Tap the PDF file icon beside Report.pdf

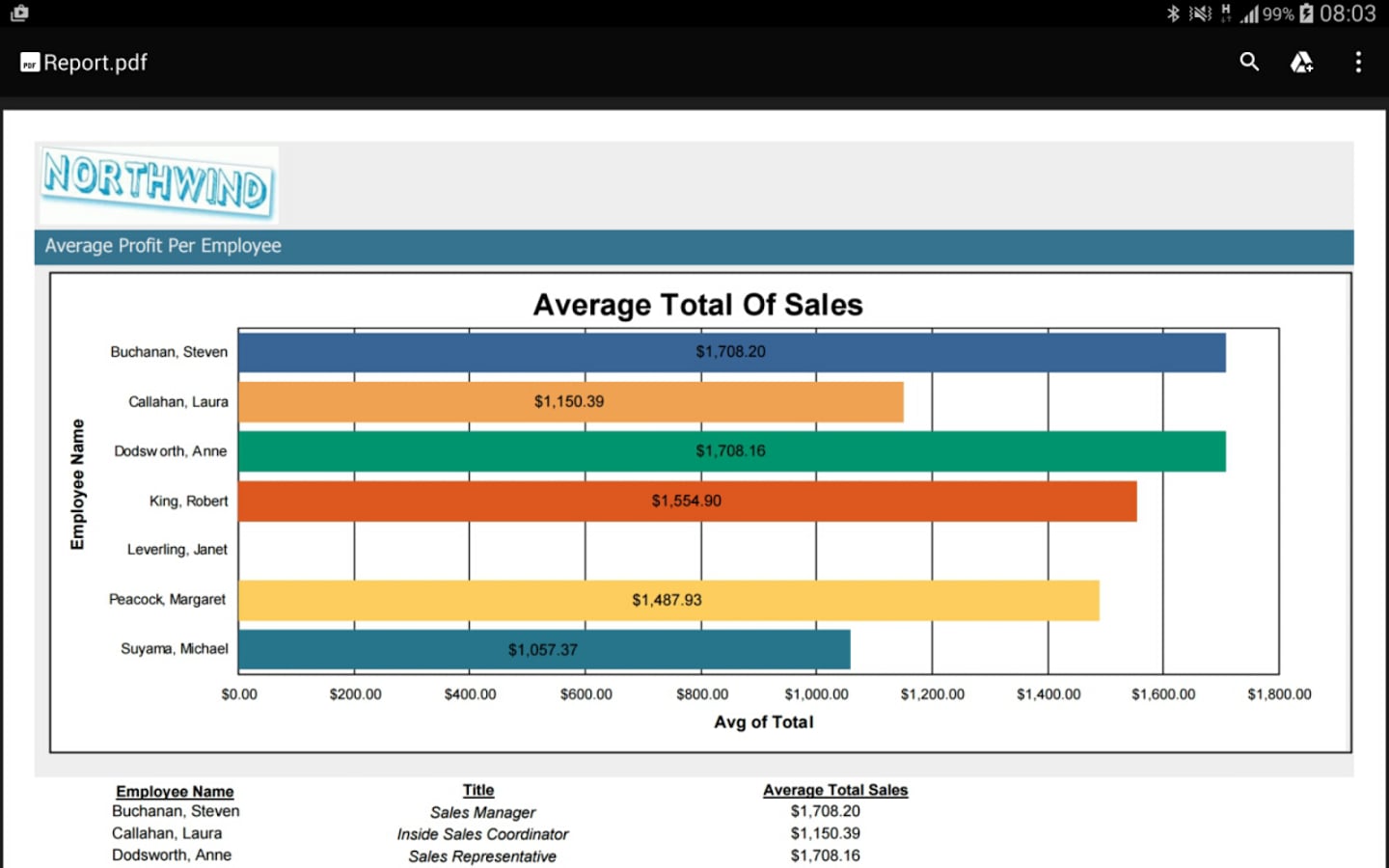(30, 63)
